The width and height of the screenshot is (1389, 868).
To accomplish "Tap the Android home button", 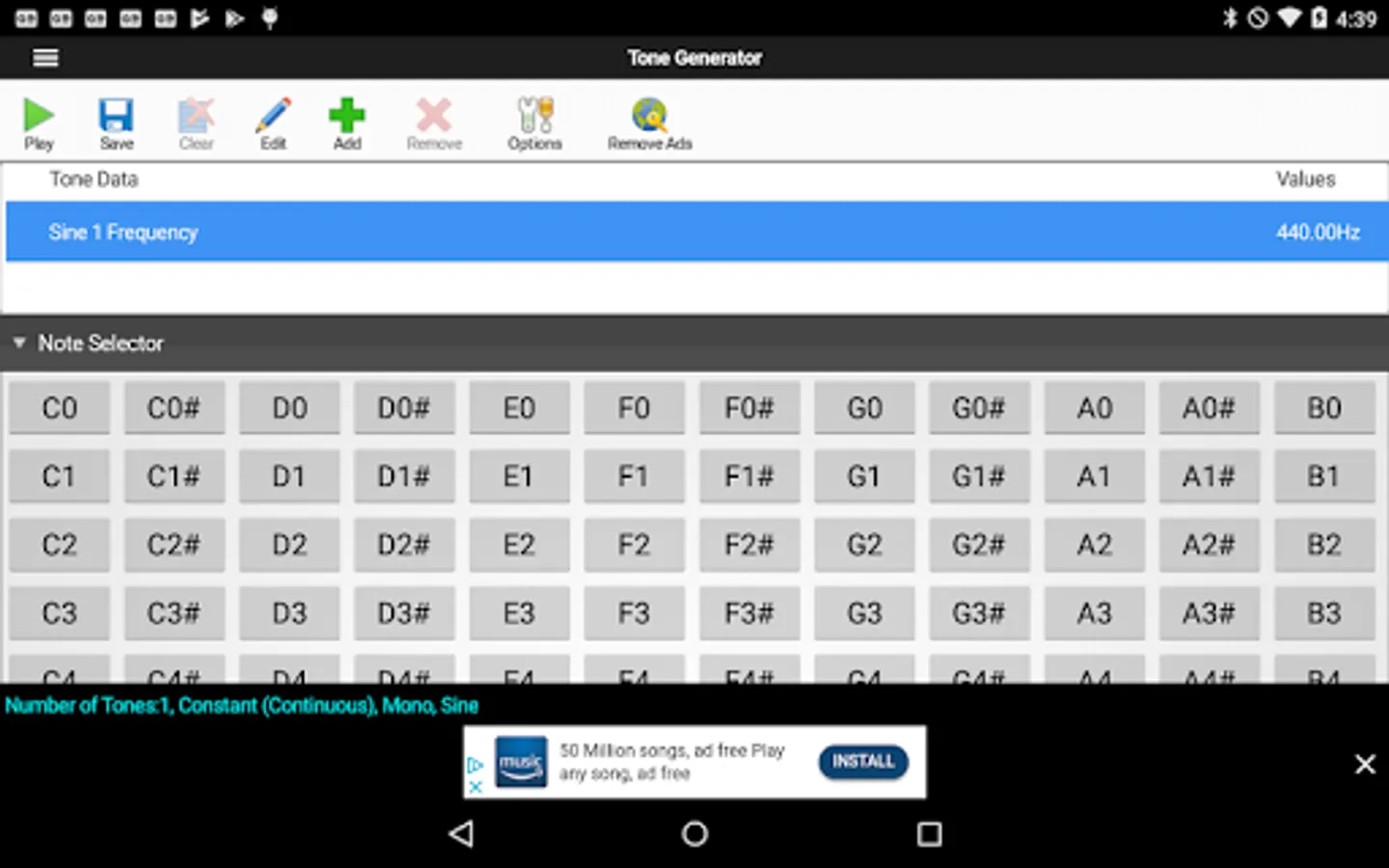I will point(694,833).
